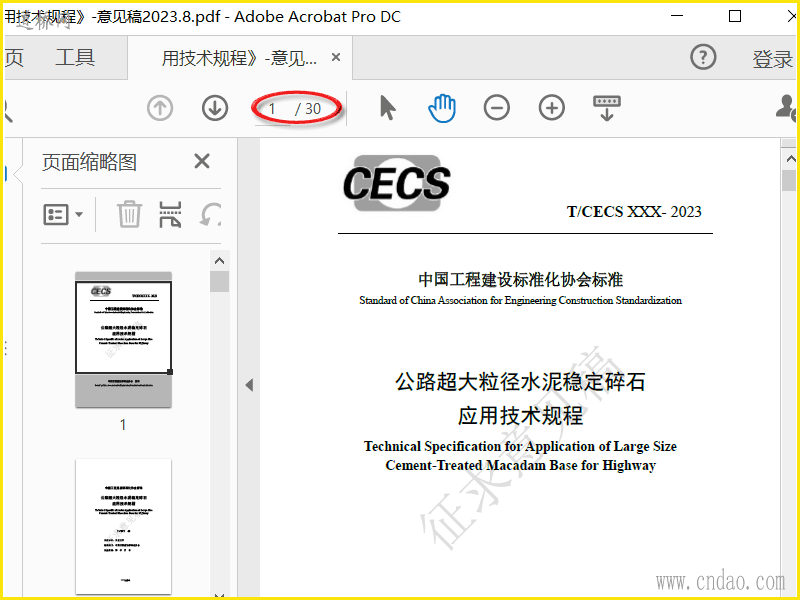Click the 公路超大粒径水泥稳定碎石 title text

pyautogui.click(x=520, y=382)
